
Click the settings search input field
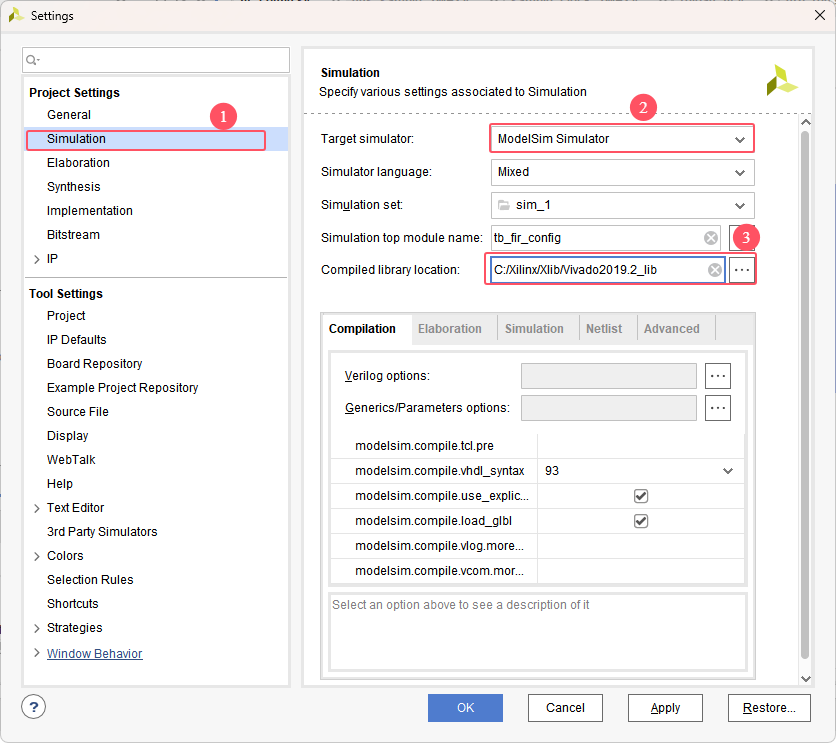pos(156,60)
